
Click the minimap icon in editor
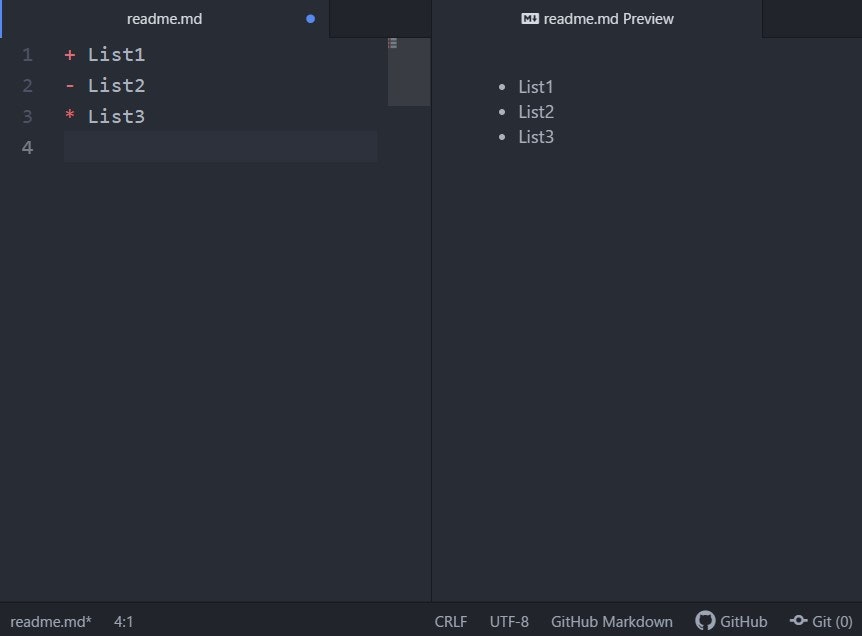point(393,43)
